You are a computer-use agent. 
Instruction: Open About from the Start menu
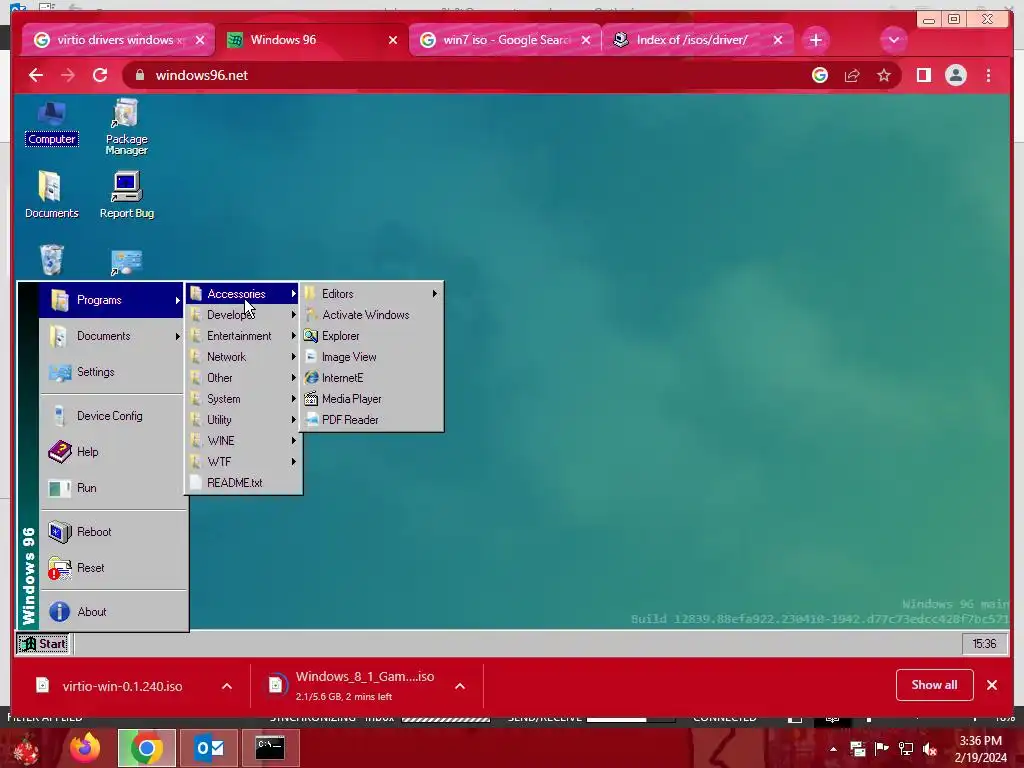[x=111, y=611]
